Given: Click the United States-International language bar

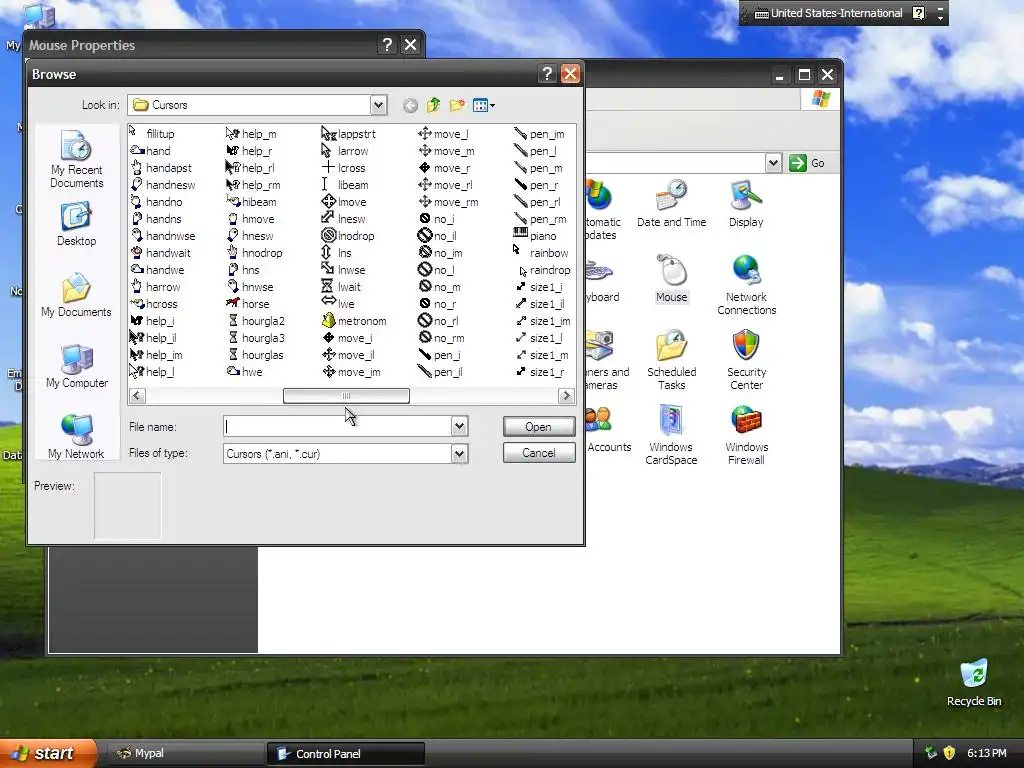Looking at the screenshot, I should tap(828, 13).
